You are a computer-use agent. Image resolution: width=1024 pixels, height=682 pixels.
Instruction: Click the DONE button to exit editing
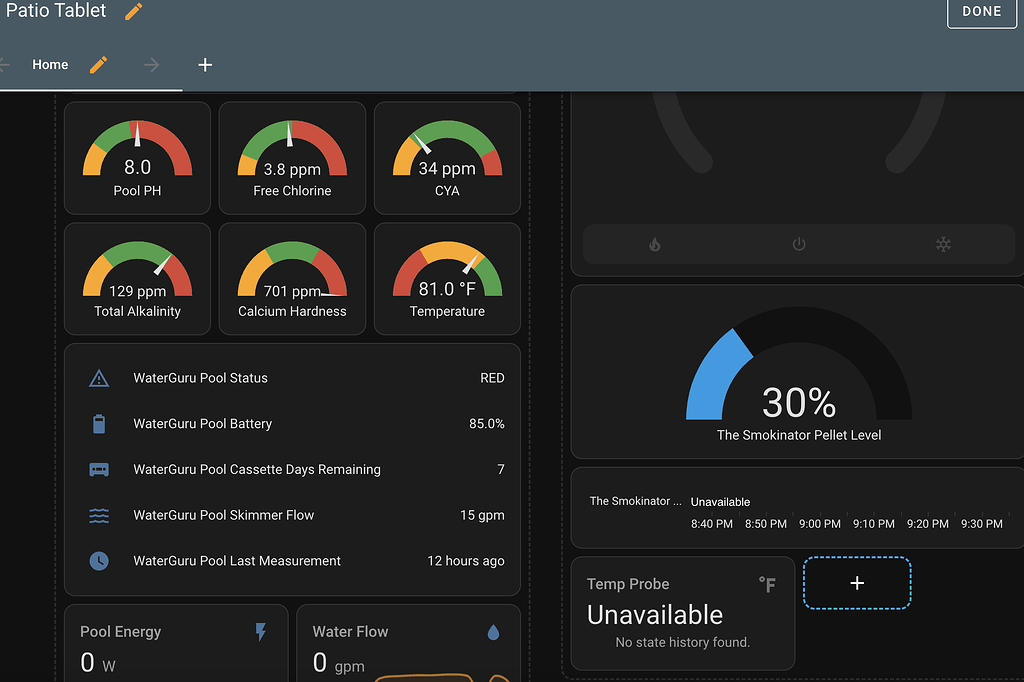pos(981,12)
